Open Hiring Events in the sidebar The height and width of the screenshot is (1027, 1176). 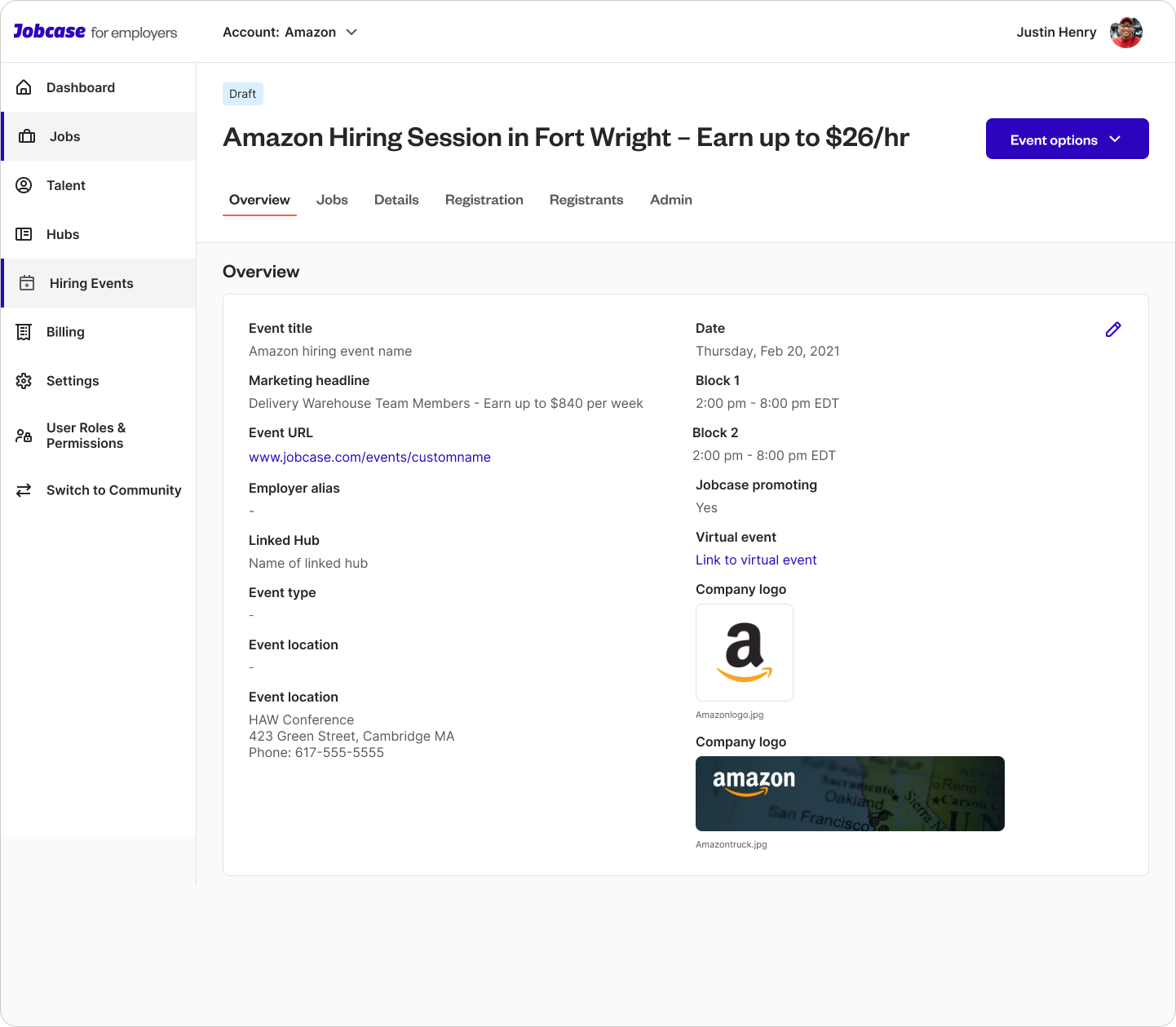pyautogui.click(x=99, y=283)
